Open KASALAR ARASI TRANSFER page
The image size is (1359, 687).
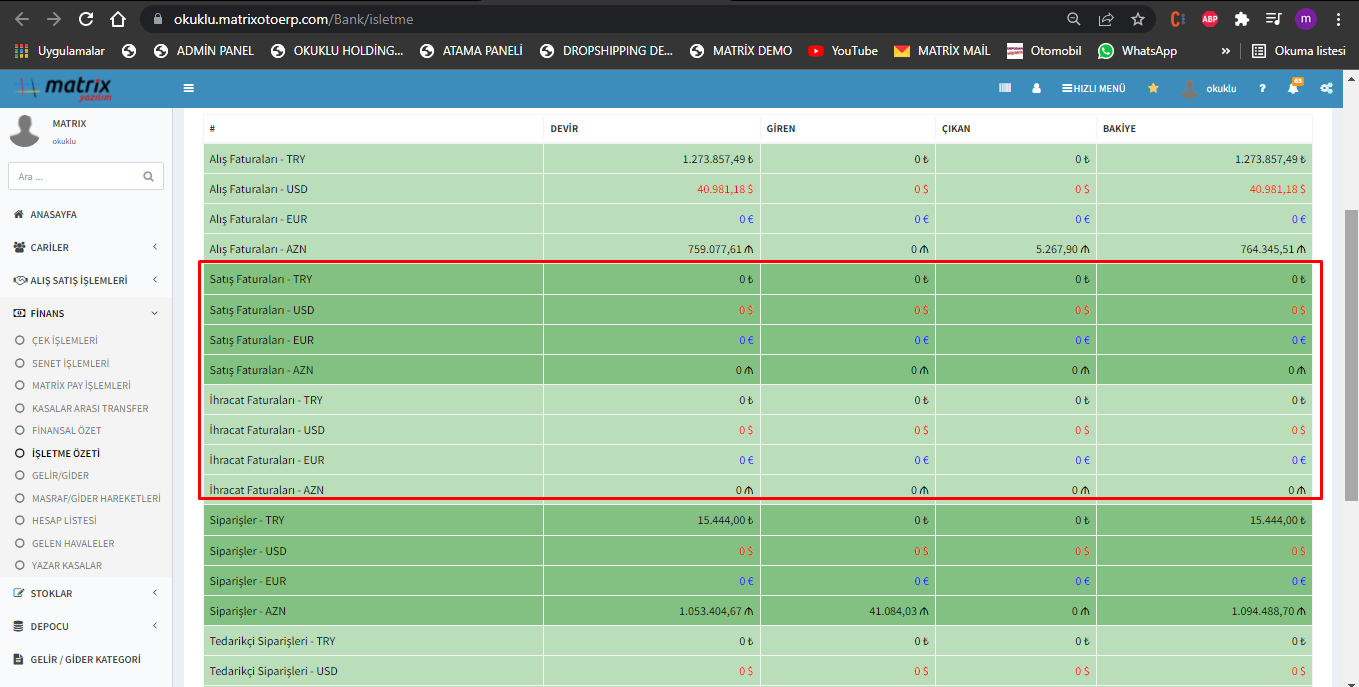(x=90, y=408)
